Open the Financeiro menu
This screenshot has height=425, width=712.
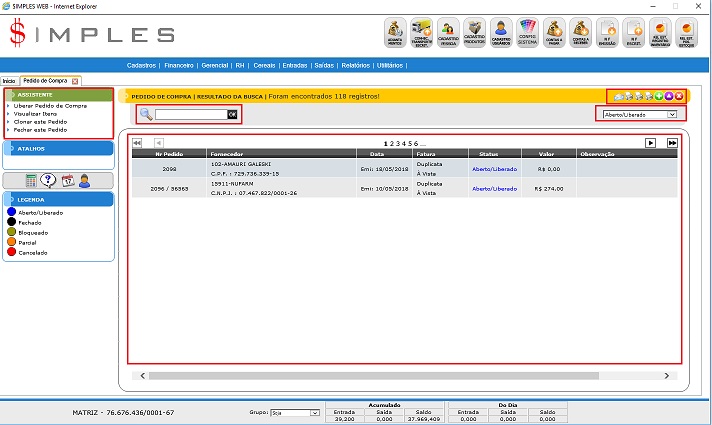tap(179, 65)
